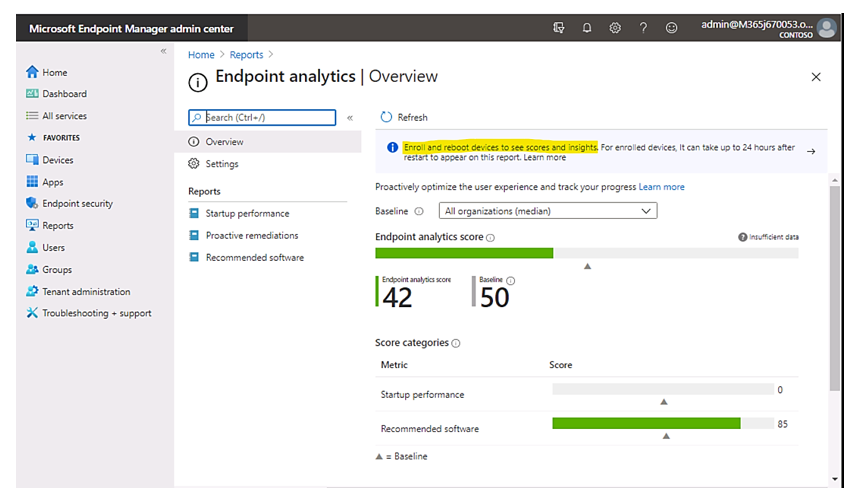Image resolution: width=859 pixels, height=499 pixels.
Task: Open the admin account avatar
Action: click(x=826, y=28)
